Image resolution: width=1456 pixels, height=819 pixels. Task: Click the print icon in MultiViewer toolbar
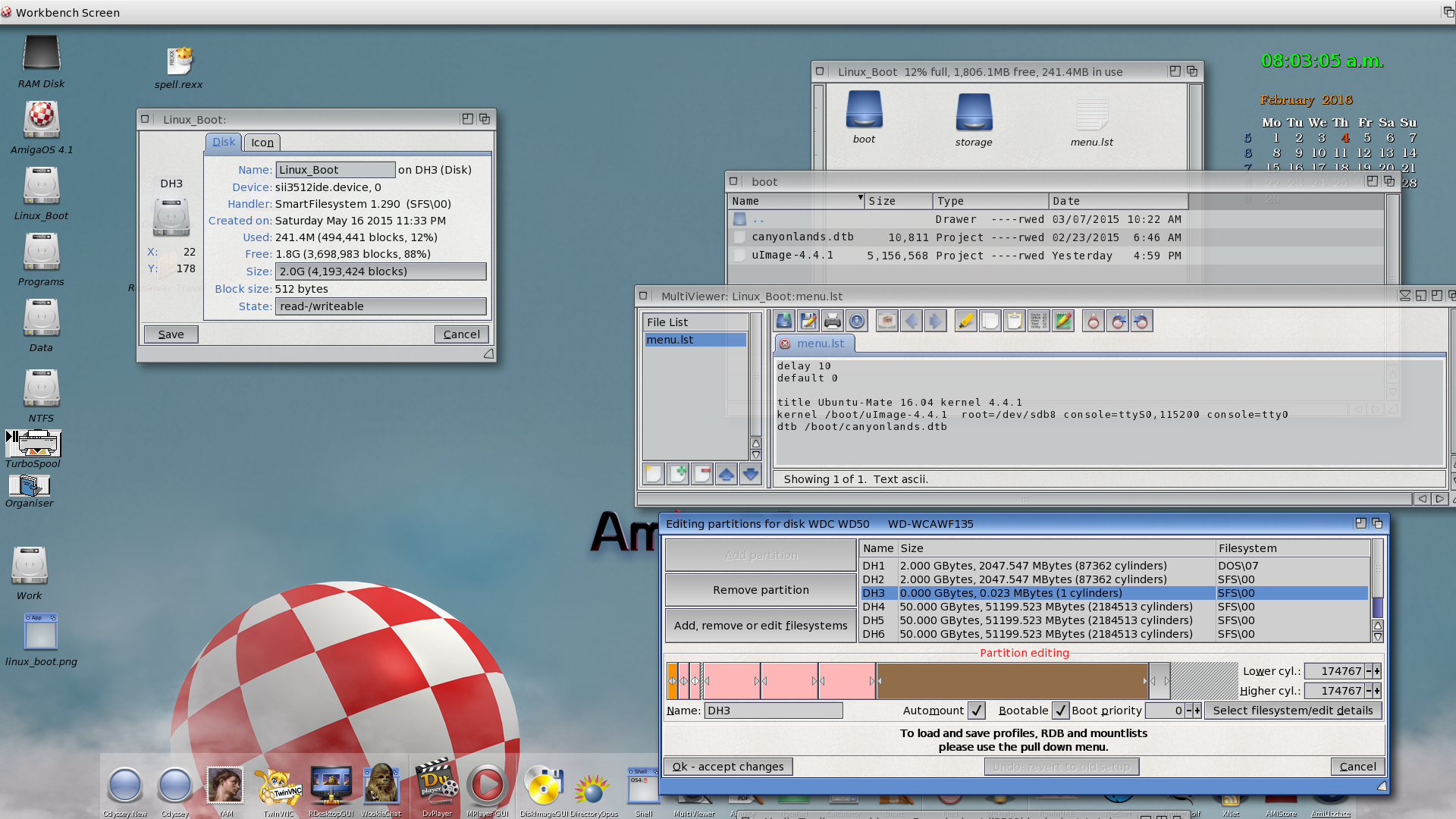[x=832, y=322]
